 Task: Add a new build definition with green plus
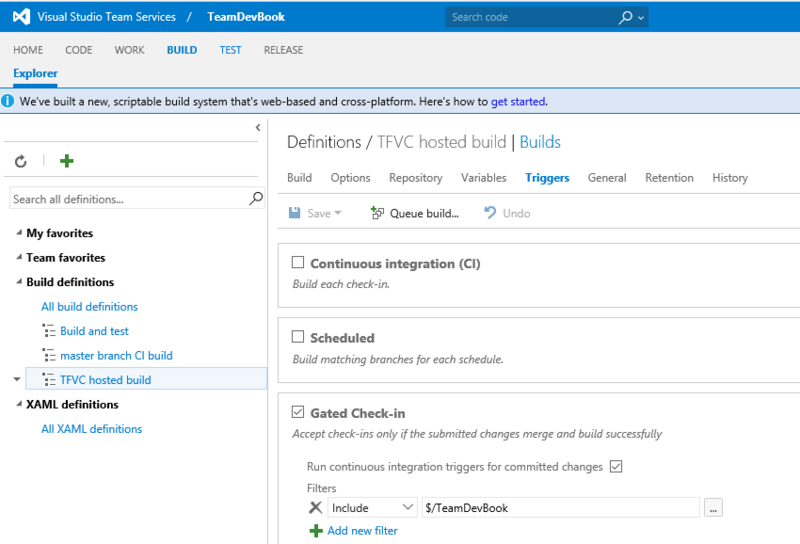tap(66, 161)
